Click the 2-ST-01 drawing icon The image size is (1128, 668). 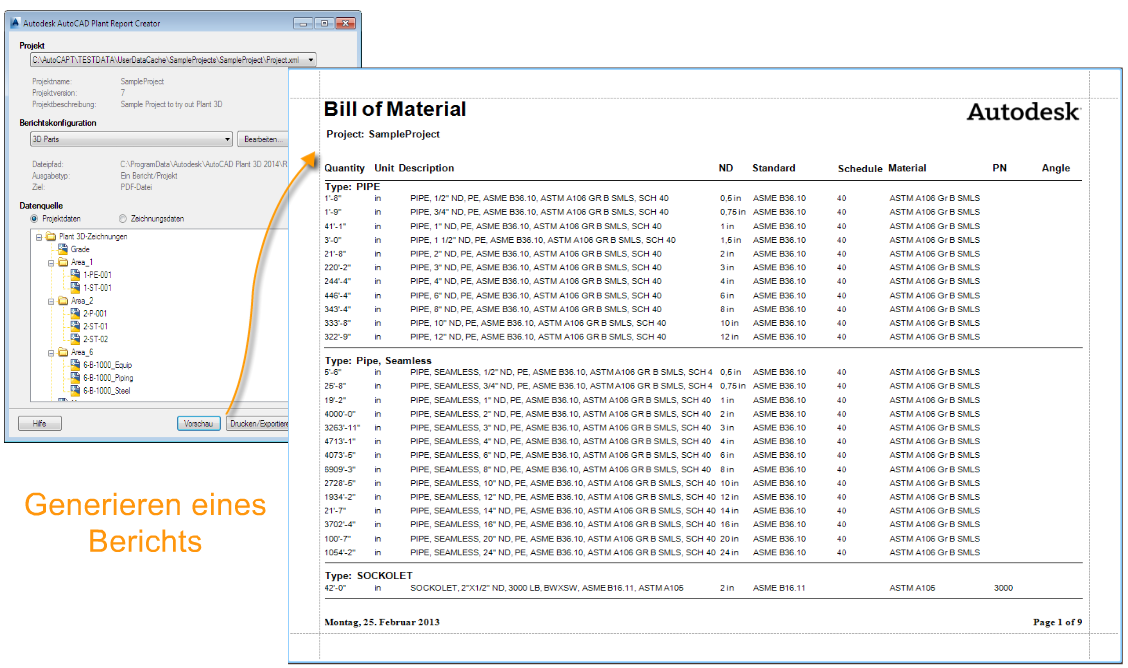(x=75, y=326)
